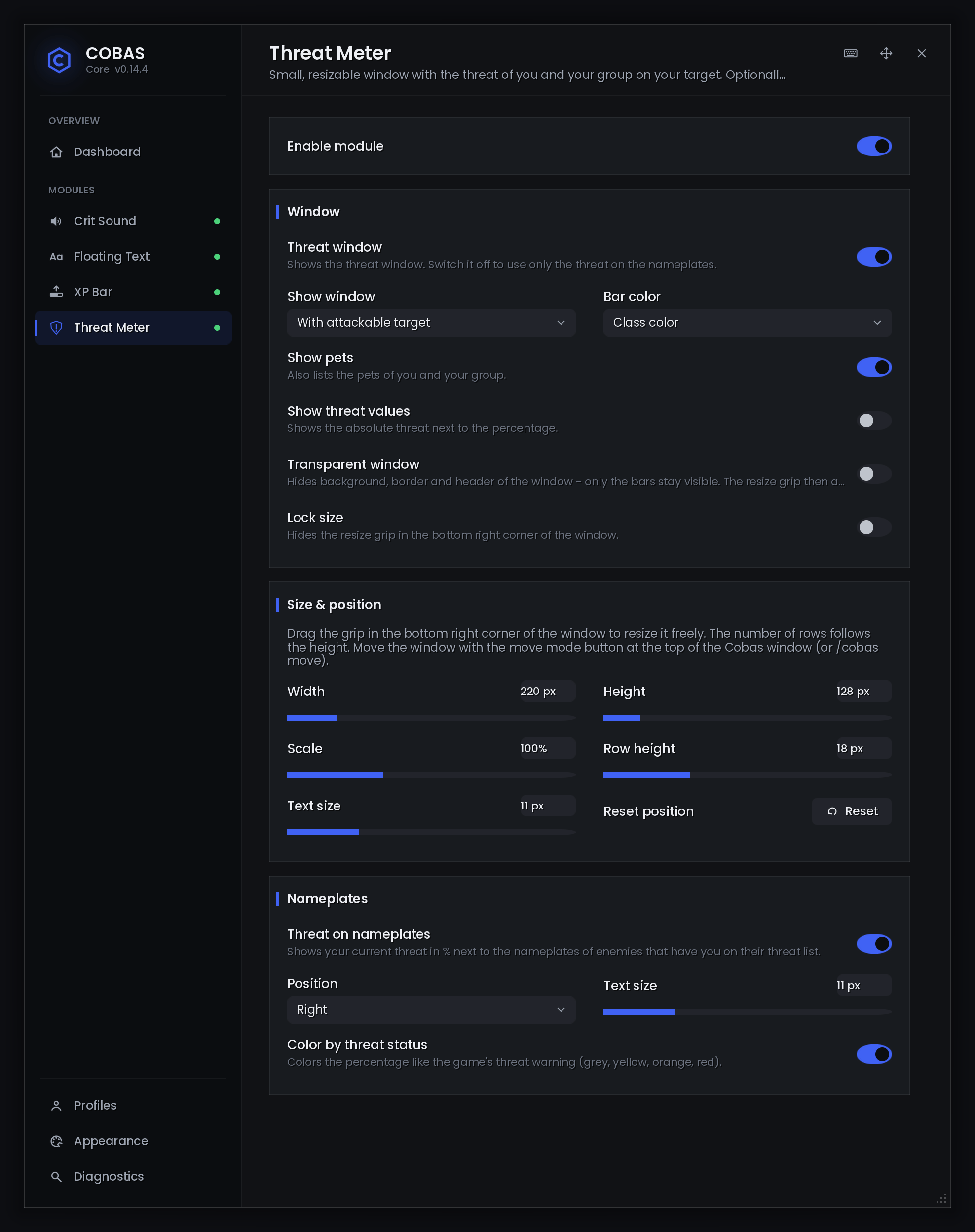Open the Diagnostics page

[x=133, y=1177]
